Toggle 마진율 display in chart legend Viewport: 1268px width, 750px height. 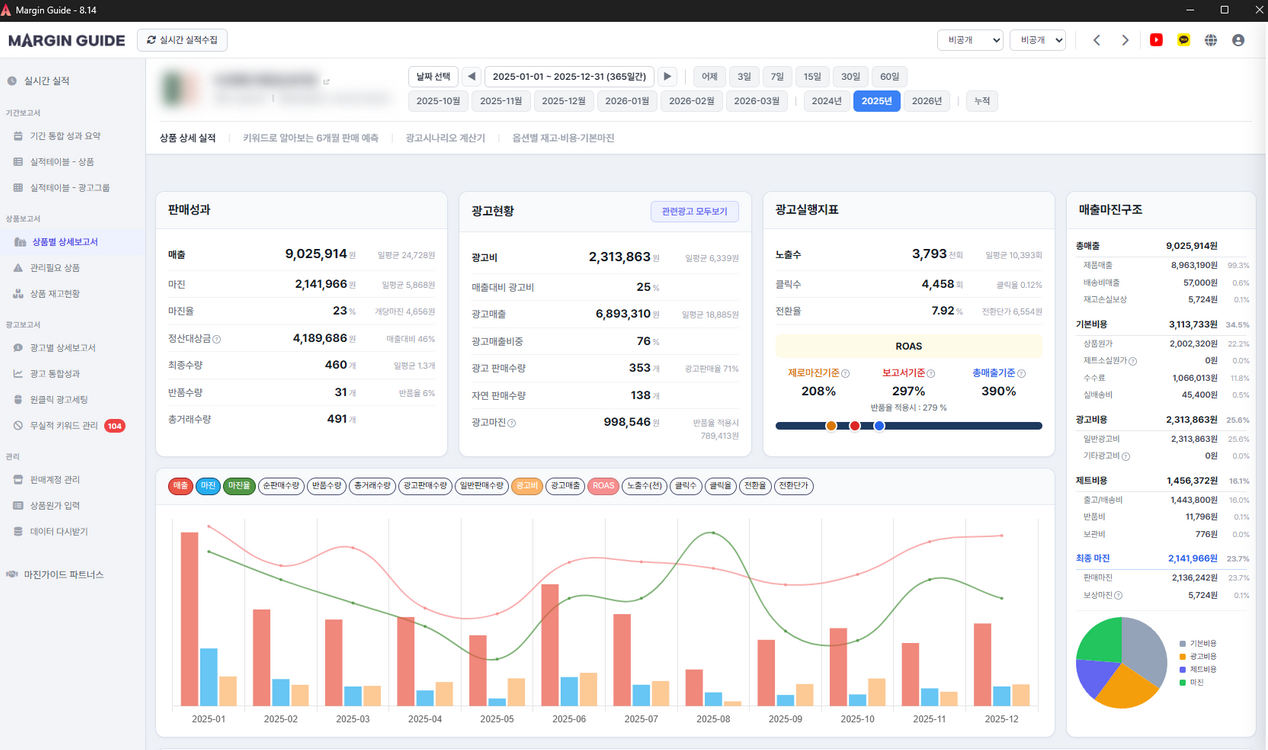coord(240,485)
